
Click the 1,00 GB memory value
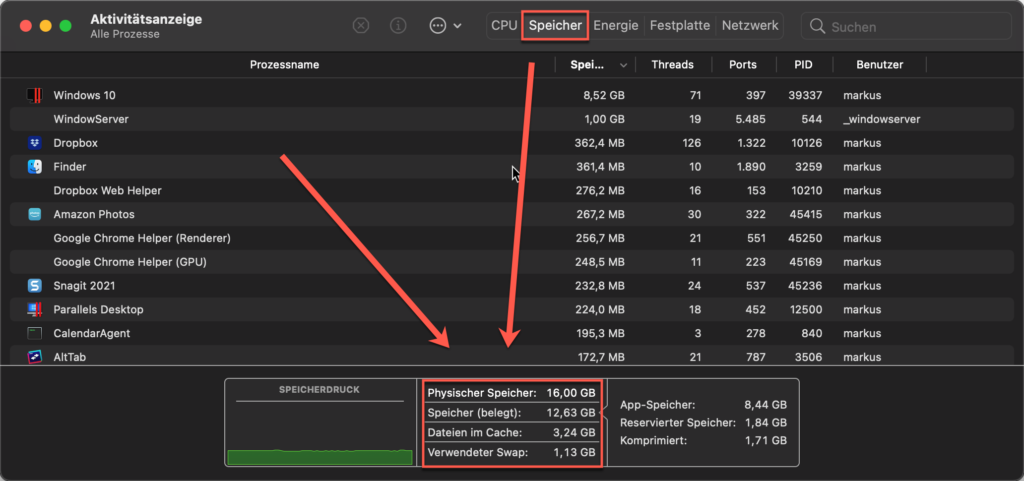603,119
